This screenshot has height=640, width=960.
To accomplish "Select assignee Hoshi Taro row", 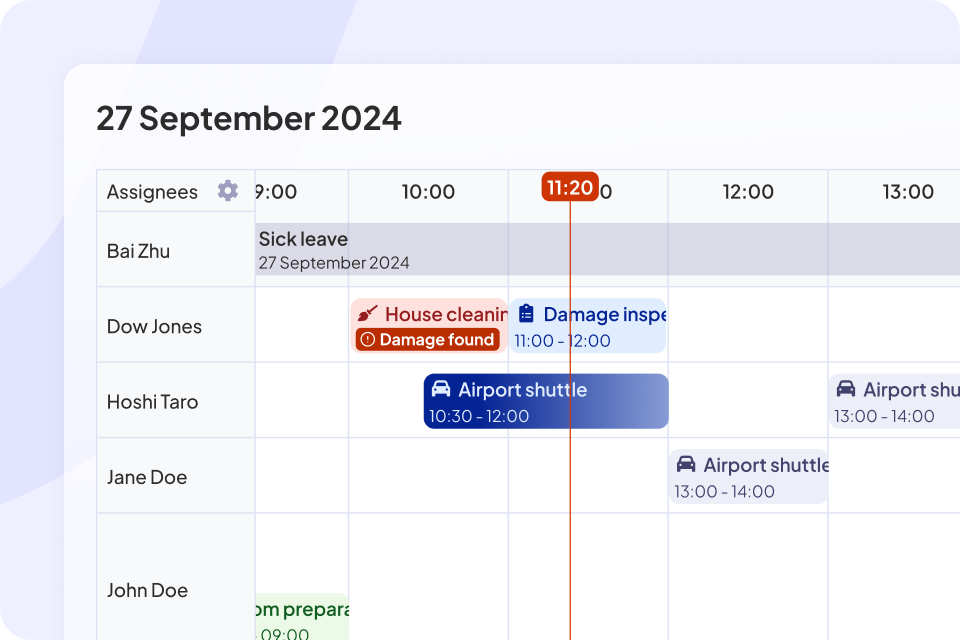I will click(152, 402).
